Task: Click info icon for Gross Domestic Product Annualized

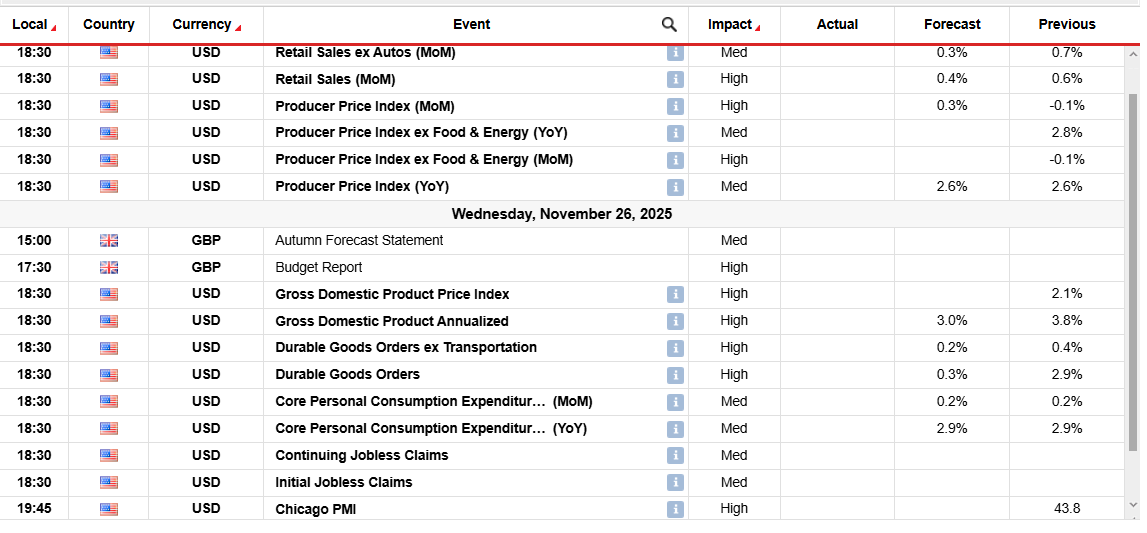Action: point(675,321)
